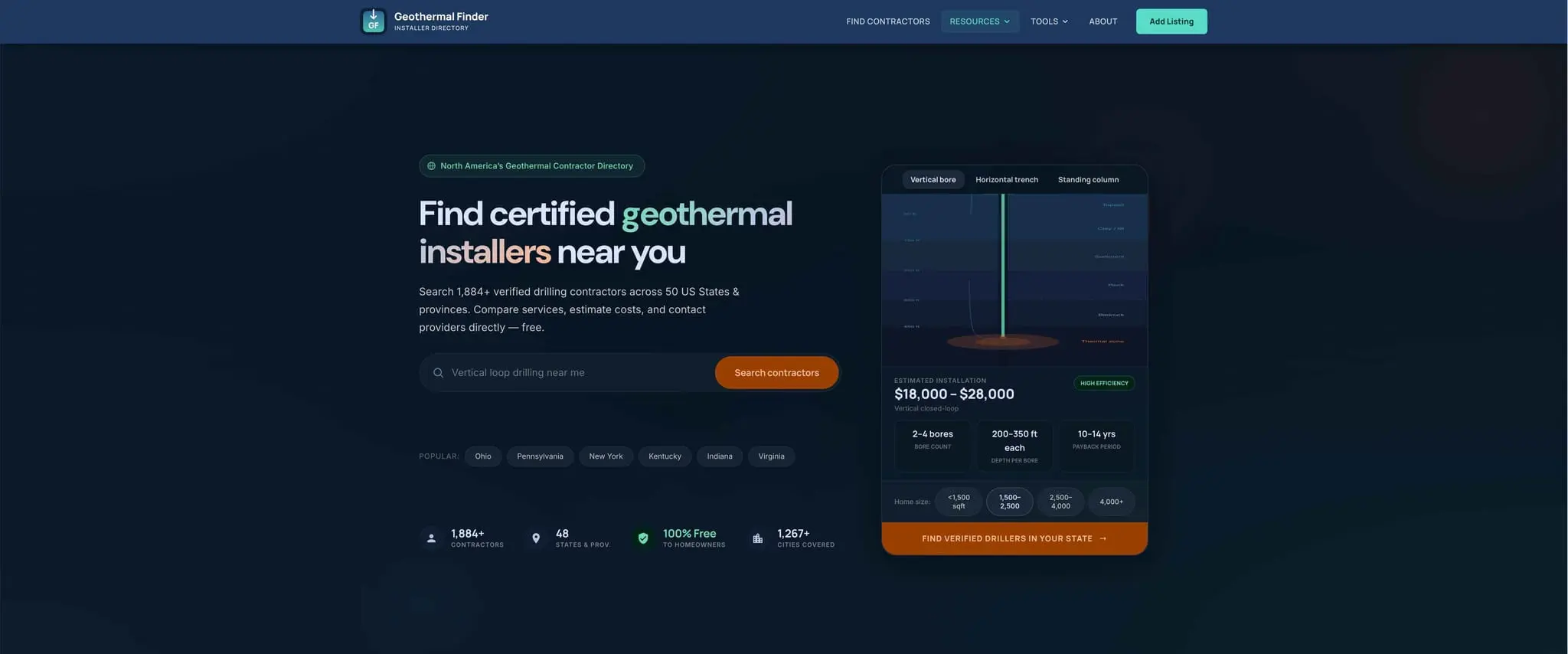Click the $18,000 – $28,000 estimate
1568x654 pixels.
(954, 394)
